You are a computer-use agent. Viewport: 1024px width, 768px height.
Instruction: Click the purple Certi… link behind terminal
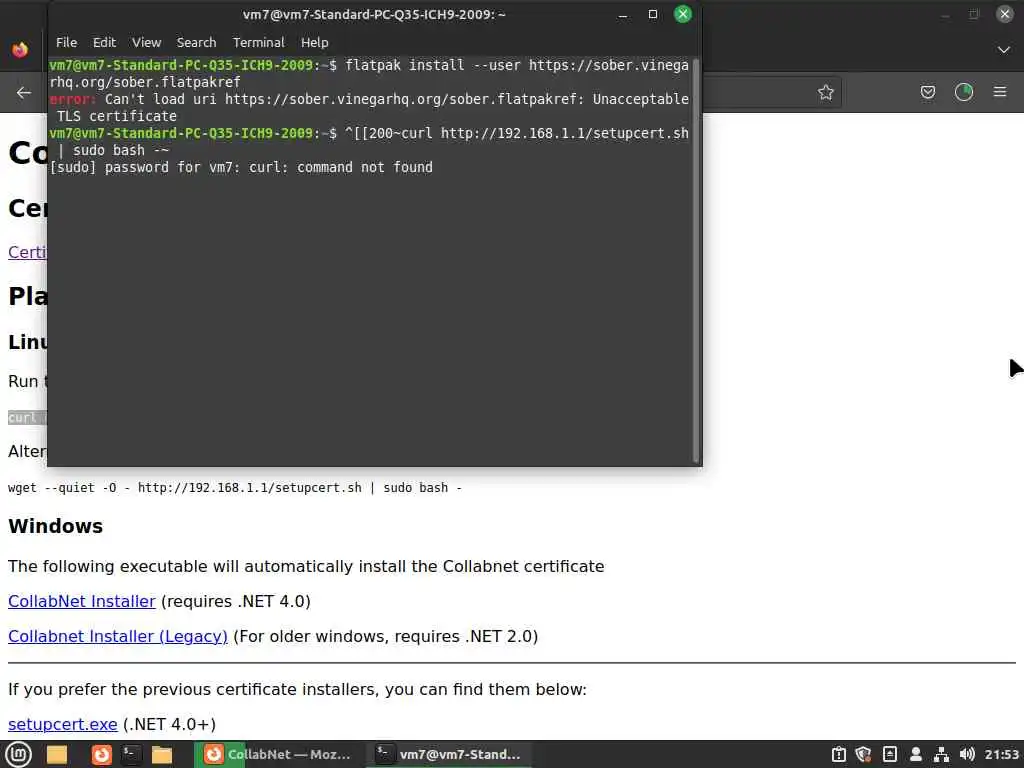27,252
